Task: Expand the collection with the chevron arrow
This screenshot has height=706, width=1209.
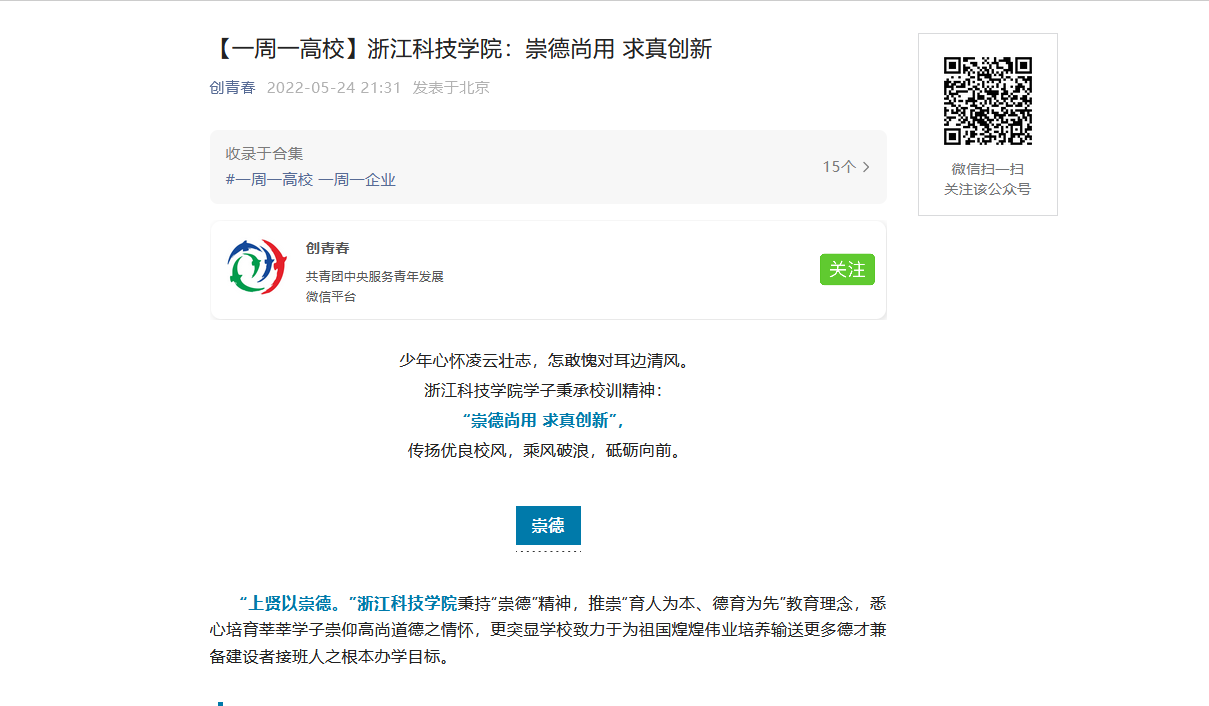Action: coord(866,167)
